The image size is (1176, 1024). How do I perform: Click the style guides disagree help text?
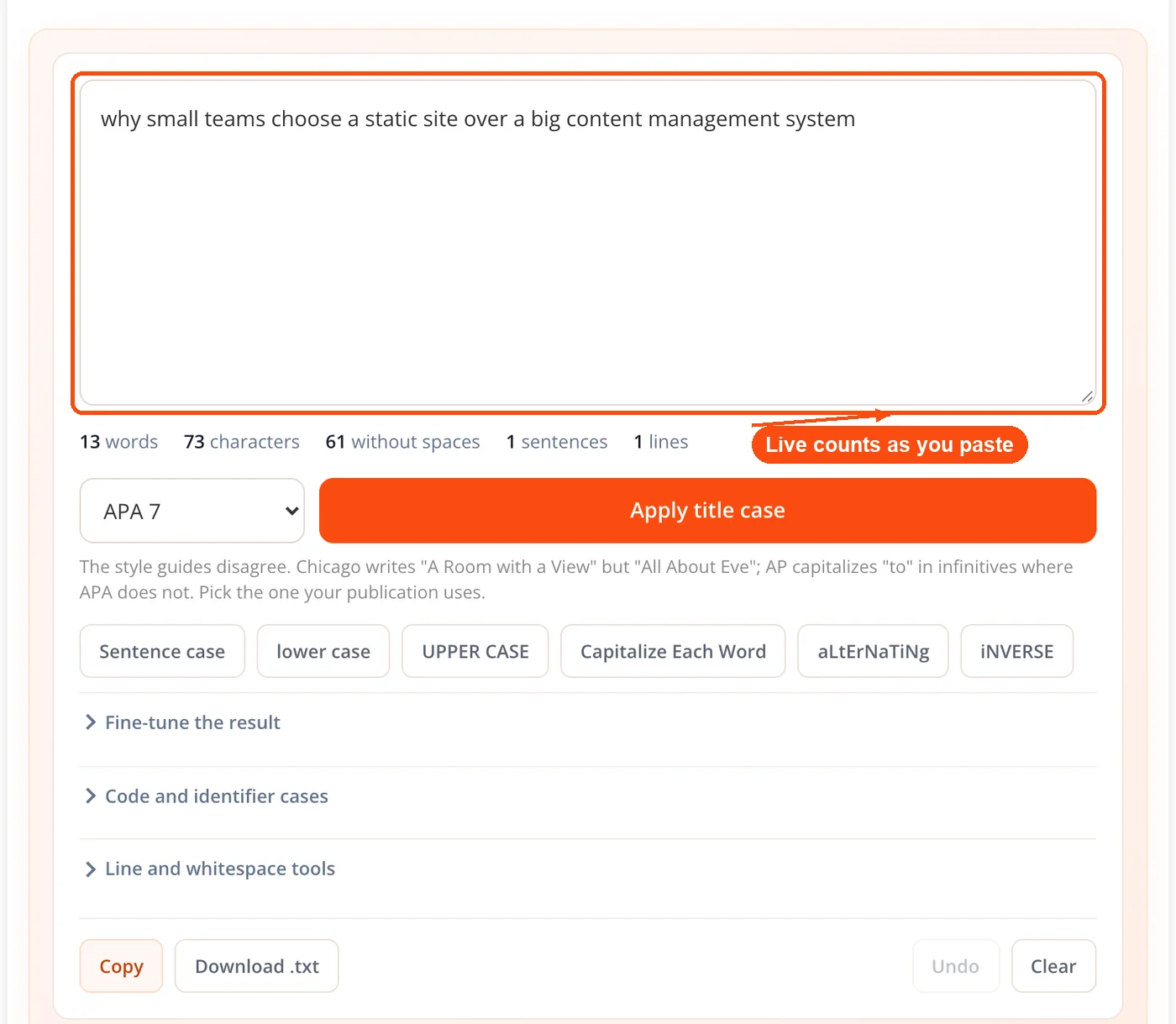[x=576, y=580]
